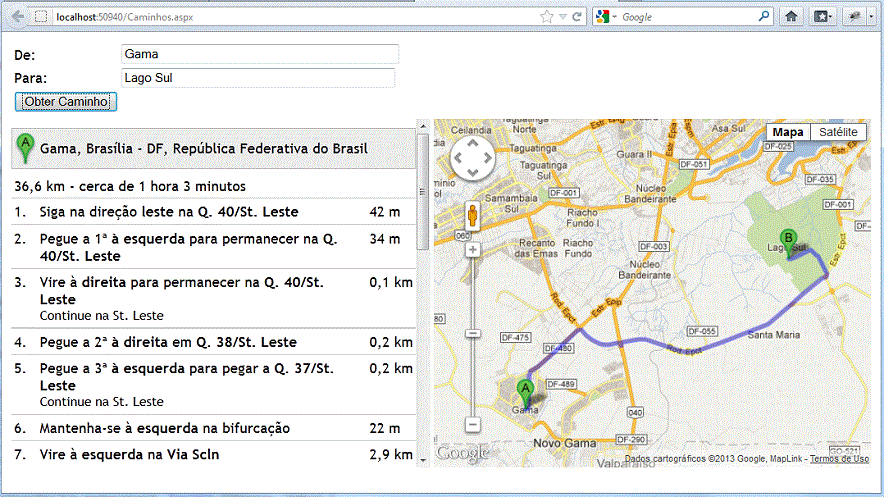Click the zoom out minus button at slider bottom
The height and width of the screenshot is (497, 884).
(473, 424)
